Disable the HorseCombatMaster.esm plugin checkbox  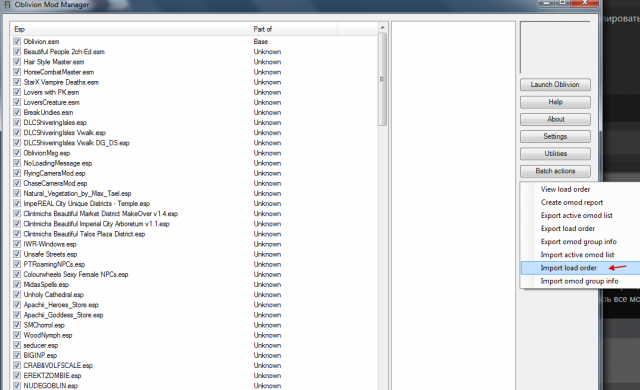[x=17, y=72]
